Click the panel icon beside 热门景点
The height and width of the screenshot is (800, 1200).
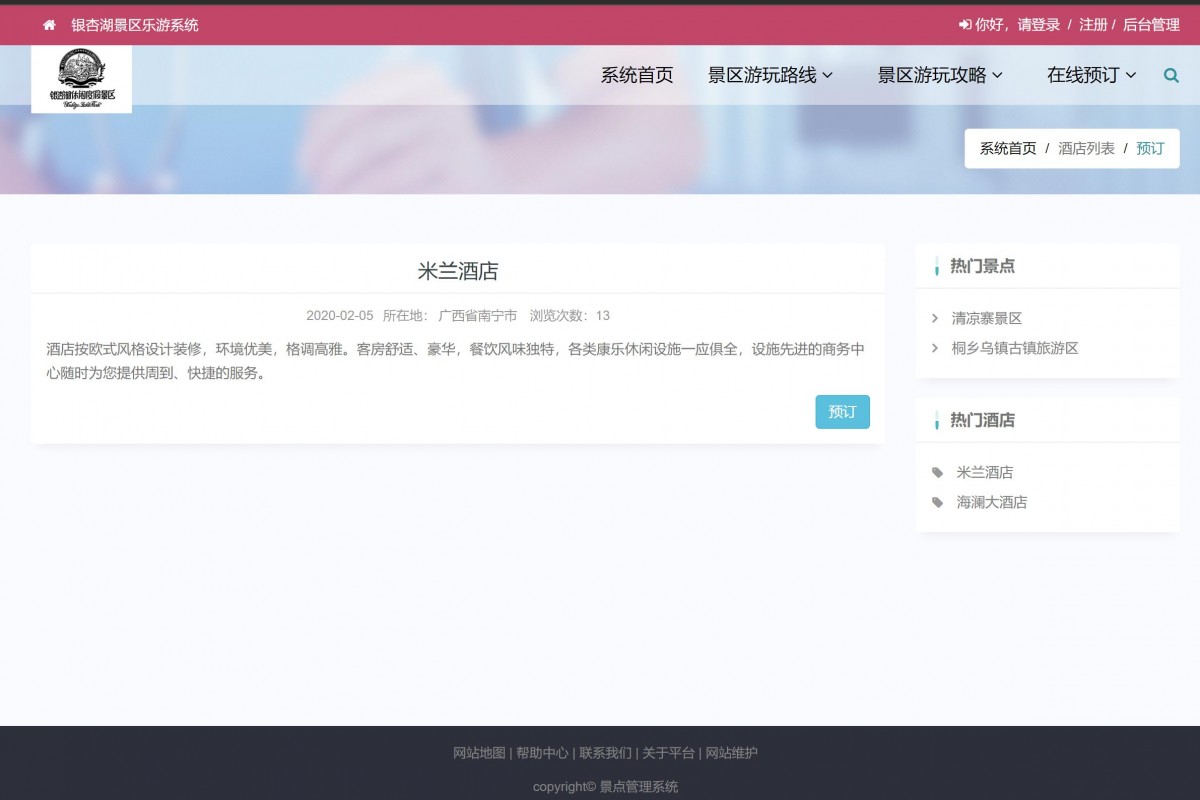point(936,266)
